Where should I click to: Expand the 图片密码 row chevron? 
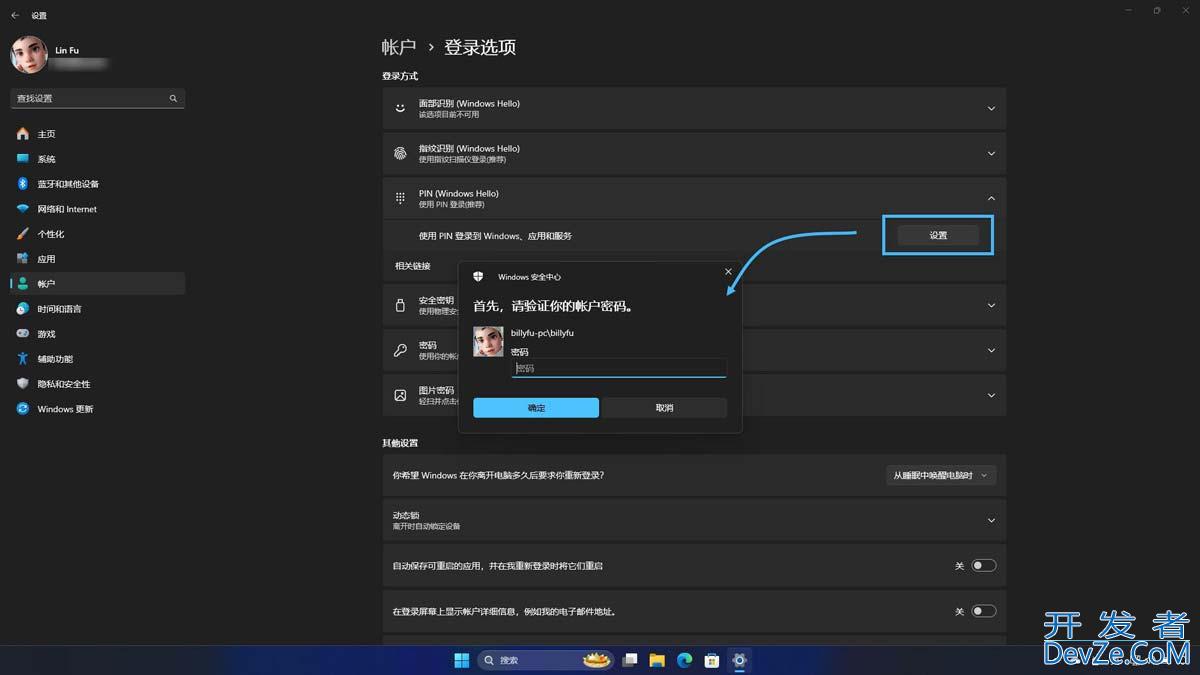[x=991, y=395]
